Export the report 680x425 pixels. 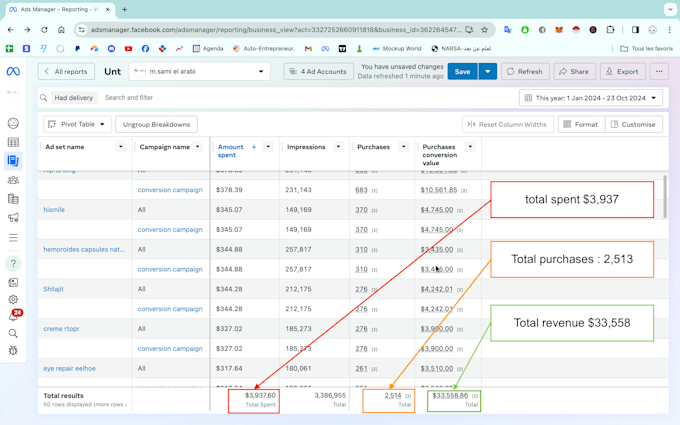point(623,72)
